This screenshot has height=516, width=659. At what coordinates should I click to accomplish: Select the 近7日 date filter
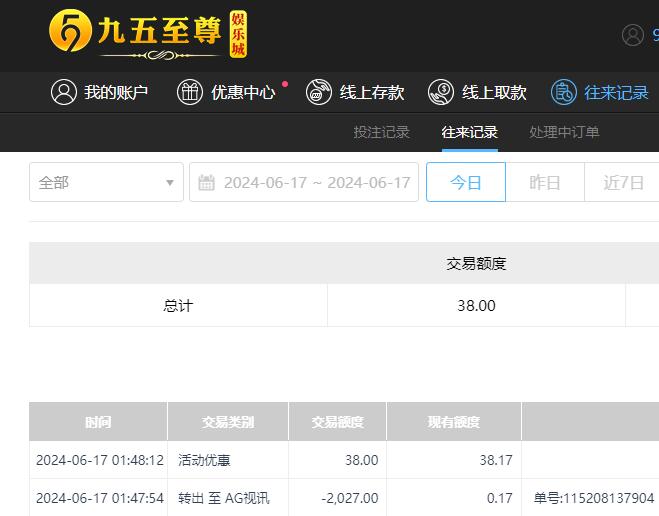[624, 182]
